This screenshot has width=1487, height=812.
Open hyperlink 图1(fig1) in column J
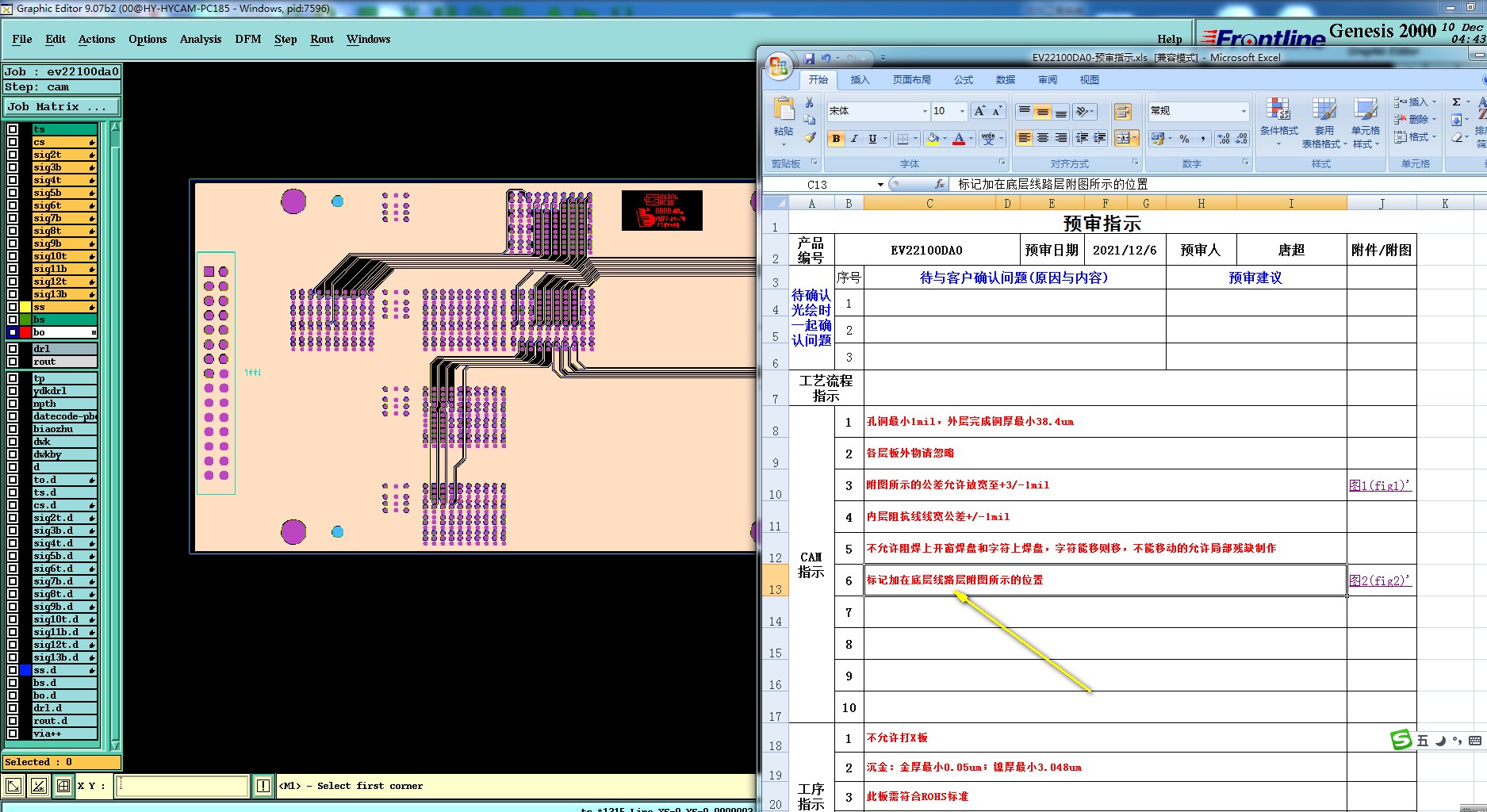click(x=1380, y=485)
